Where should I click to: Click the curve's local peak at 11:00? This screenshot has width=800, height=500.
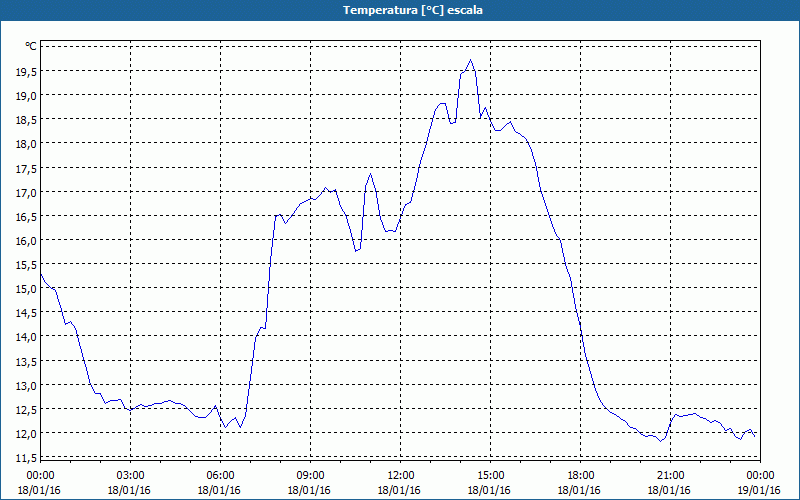pos(371,174)
